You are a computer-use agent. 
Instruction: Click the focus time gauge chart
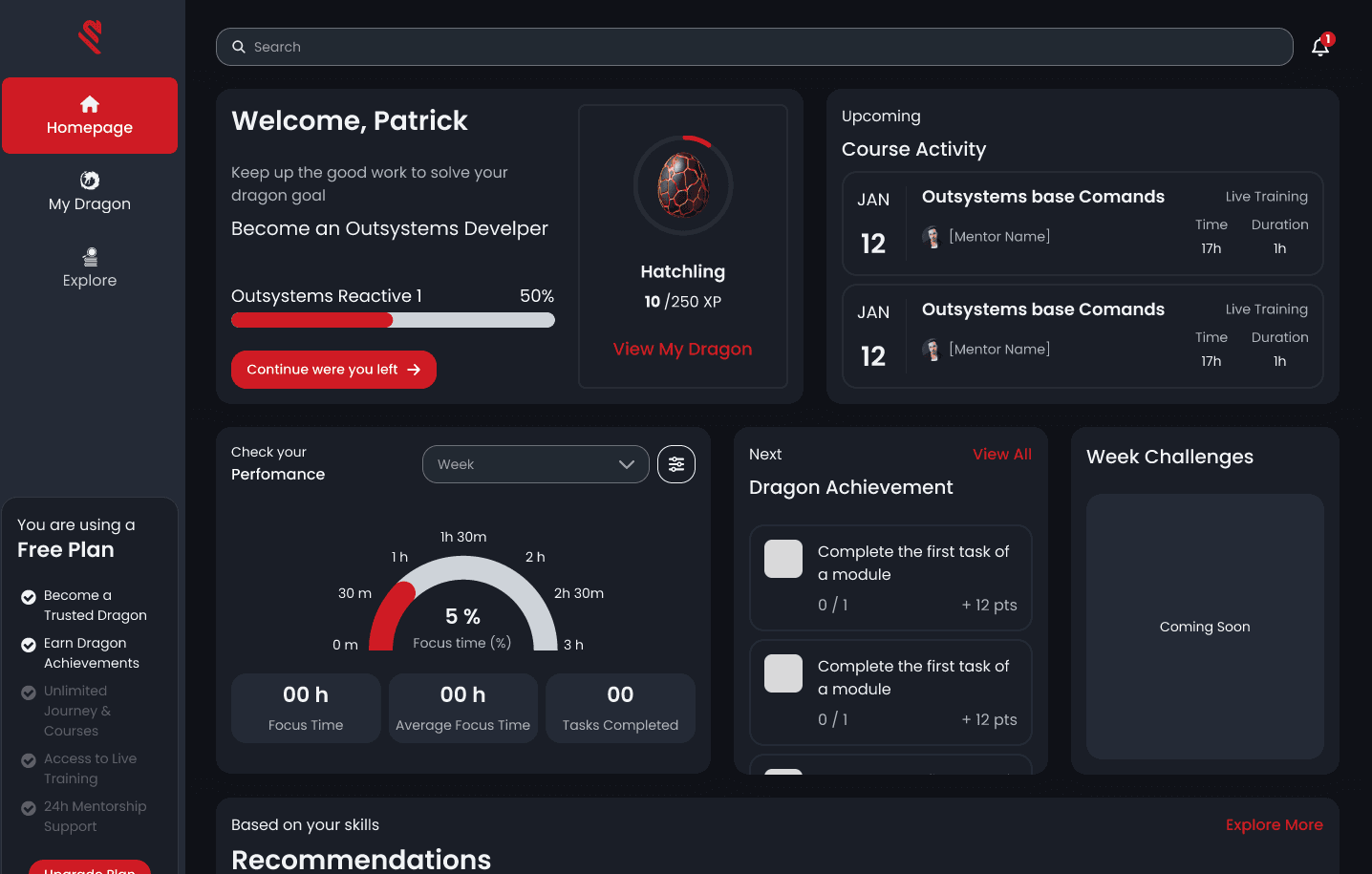pos(463,604)
